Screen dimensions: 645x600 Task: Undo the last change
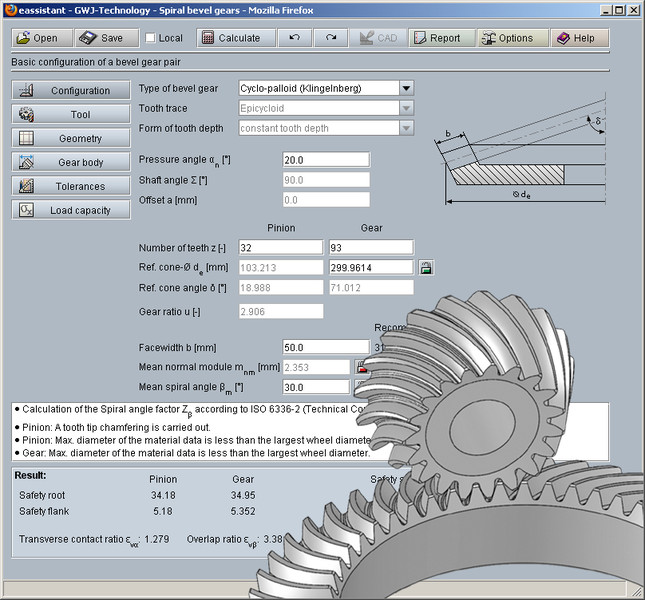(x=294, y=38)
